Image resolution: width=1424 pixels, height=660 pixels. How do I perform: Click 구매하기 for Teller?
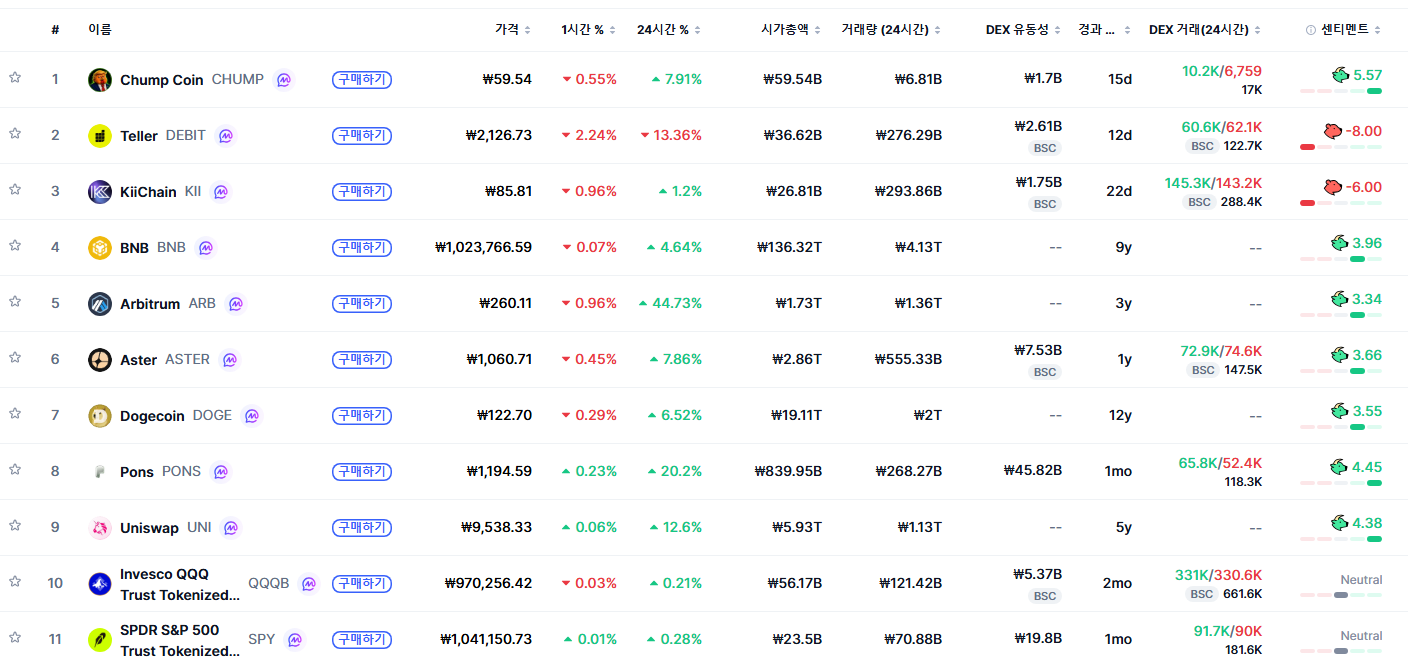[x=362, y=135]
